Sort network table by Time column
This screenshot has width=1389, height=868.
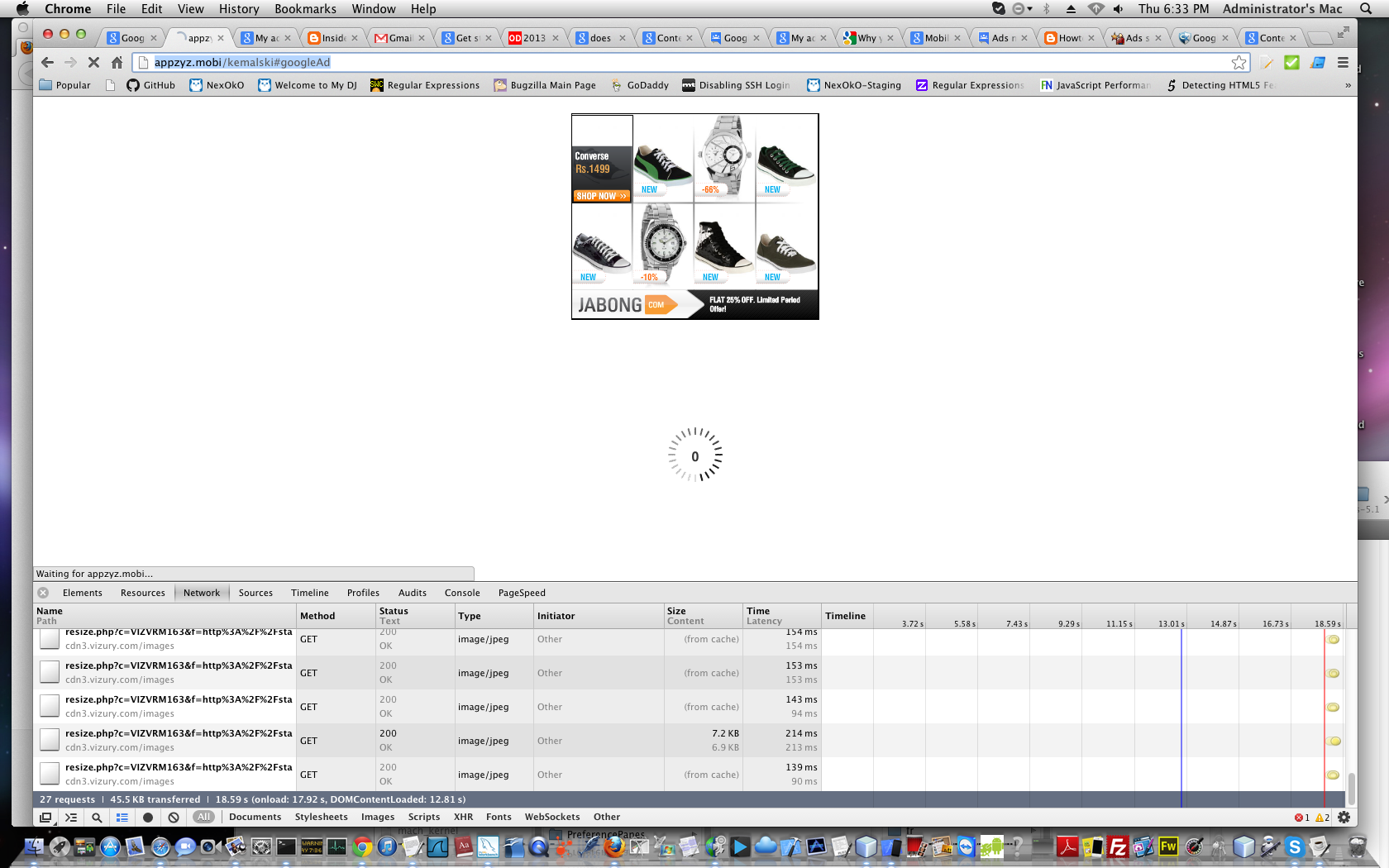tap(781, 616)
